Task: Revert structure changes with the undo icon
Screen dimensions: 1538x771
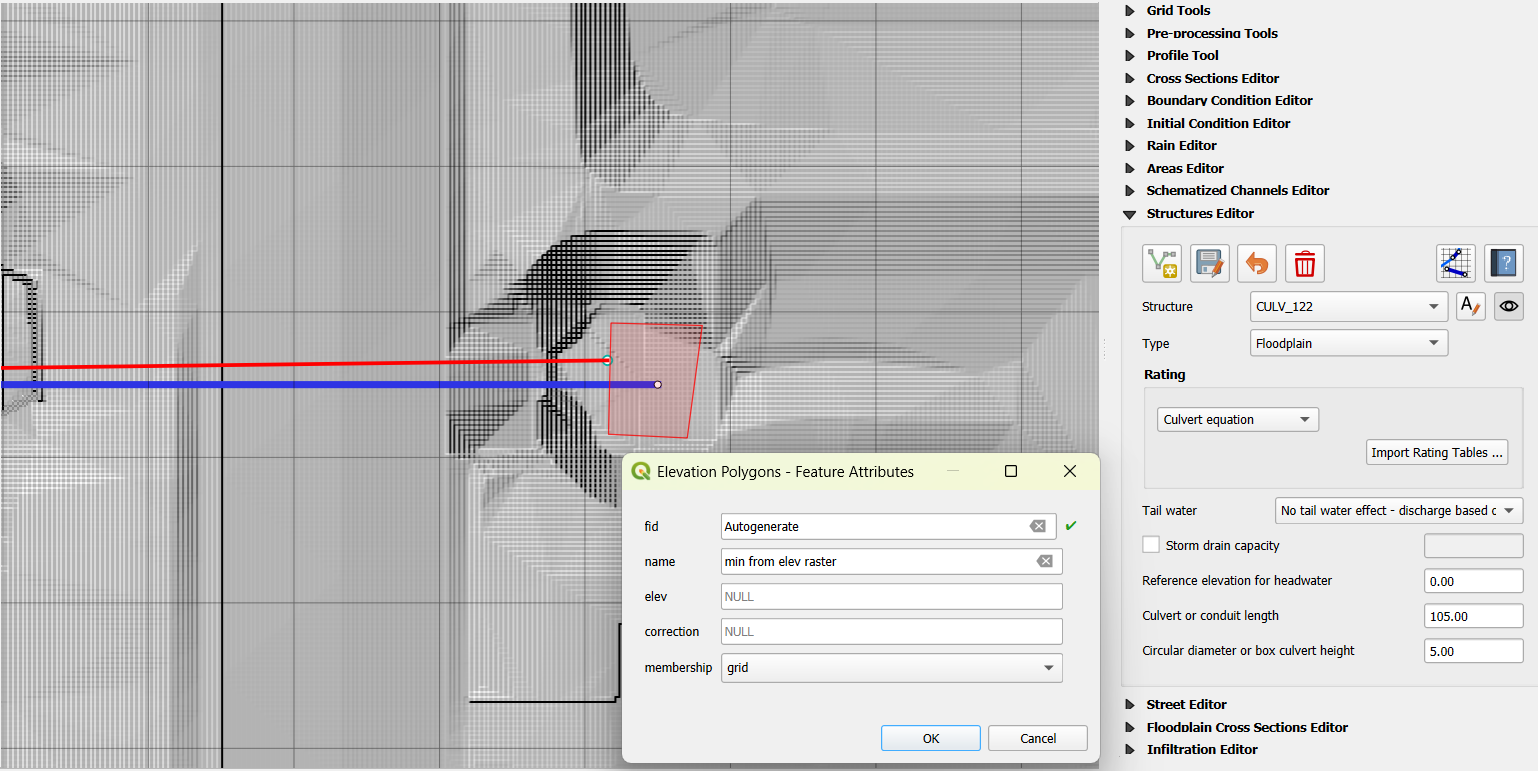Action: pos(1256,263)
